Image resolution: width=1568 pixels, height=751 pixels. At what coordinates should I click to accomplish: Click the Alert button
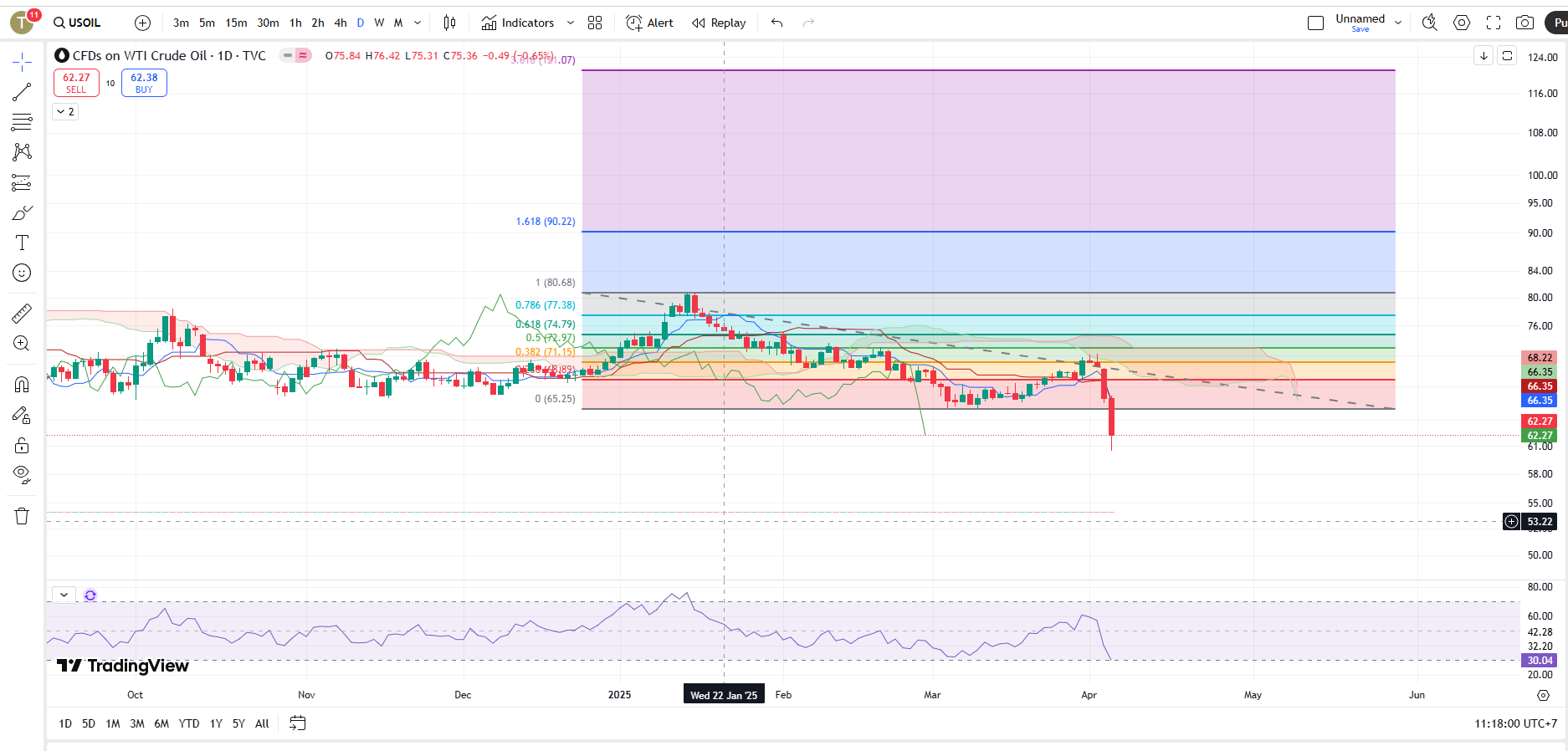click(x=649, y=23)
